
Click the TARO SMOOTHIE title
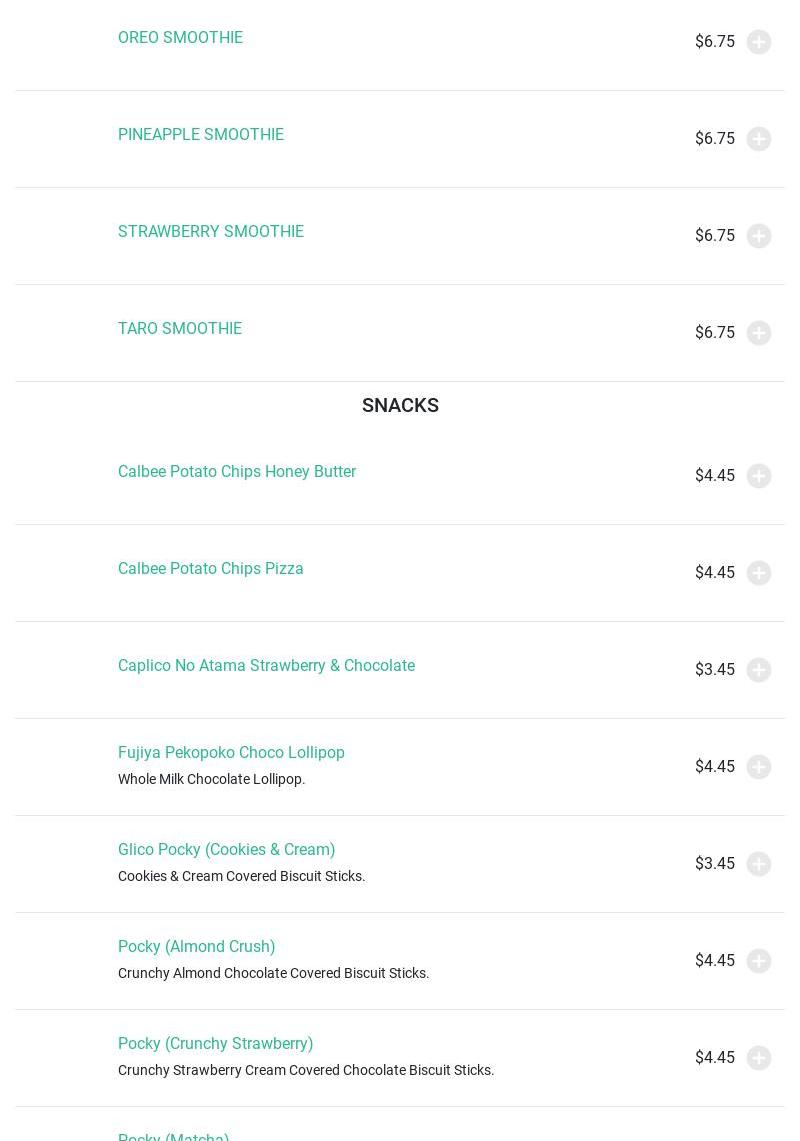(x=180, y=329)
